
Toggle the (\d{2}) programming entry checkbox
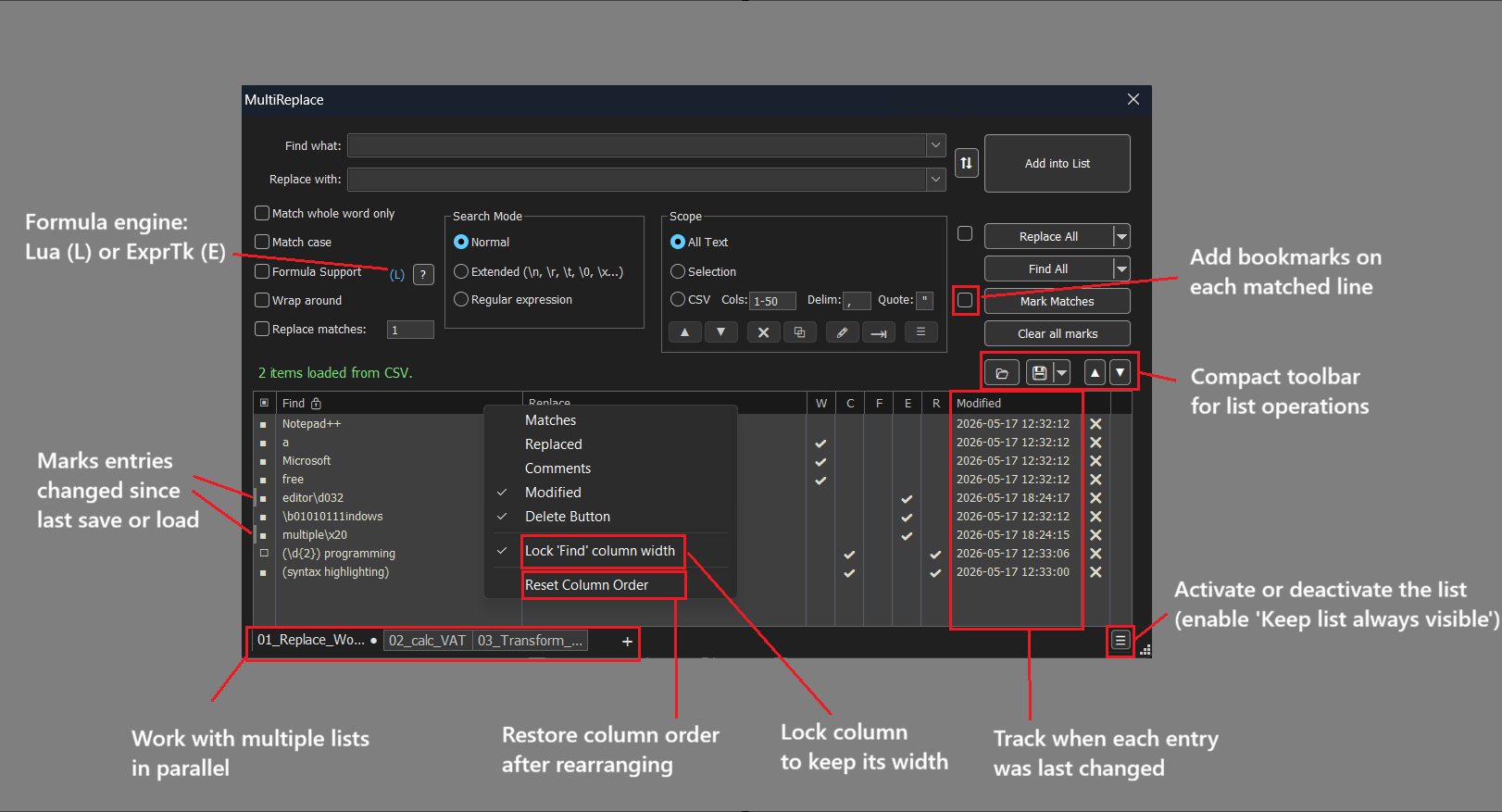pos(264,554)
